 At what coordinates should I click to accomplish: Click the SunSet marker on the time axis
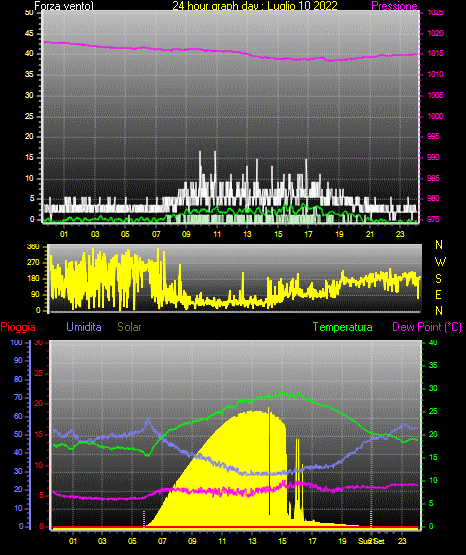pyautogui.click(x=371, y=541)
